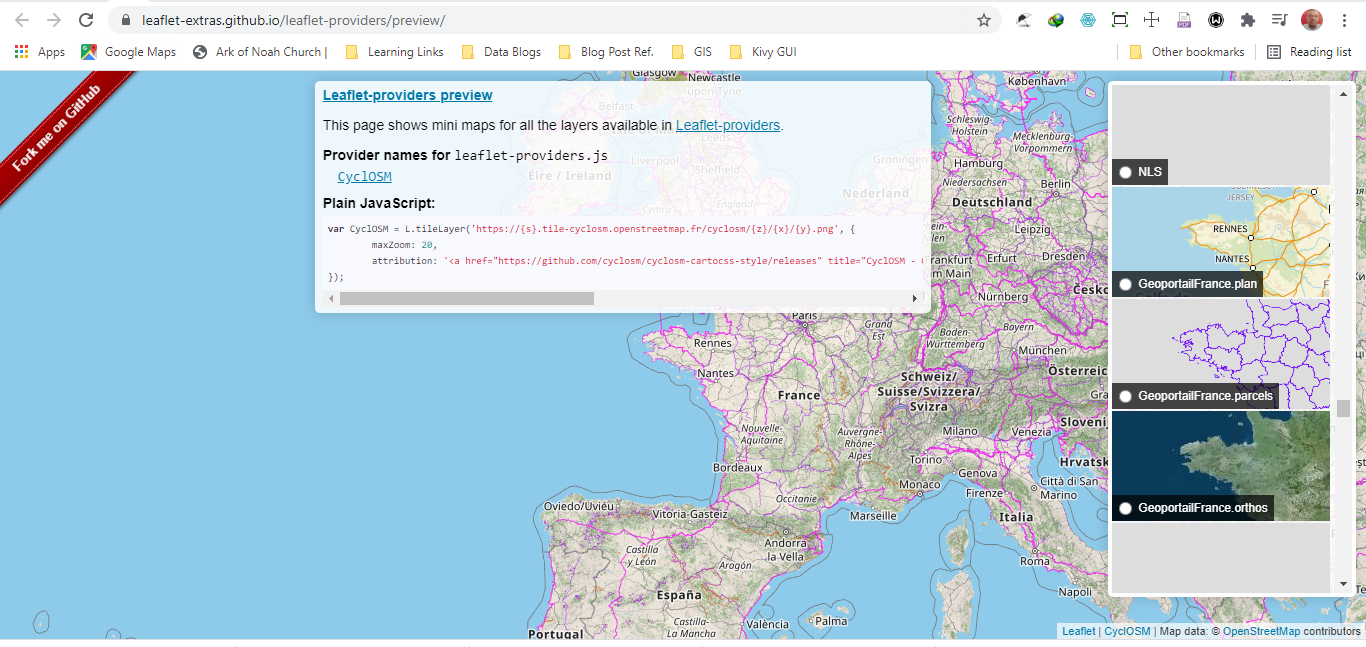Open the Leaflet-providers preview heading link
The height and width of the screenshot is (647, 1366).
click(x=407, y=95)
